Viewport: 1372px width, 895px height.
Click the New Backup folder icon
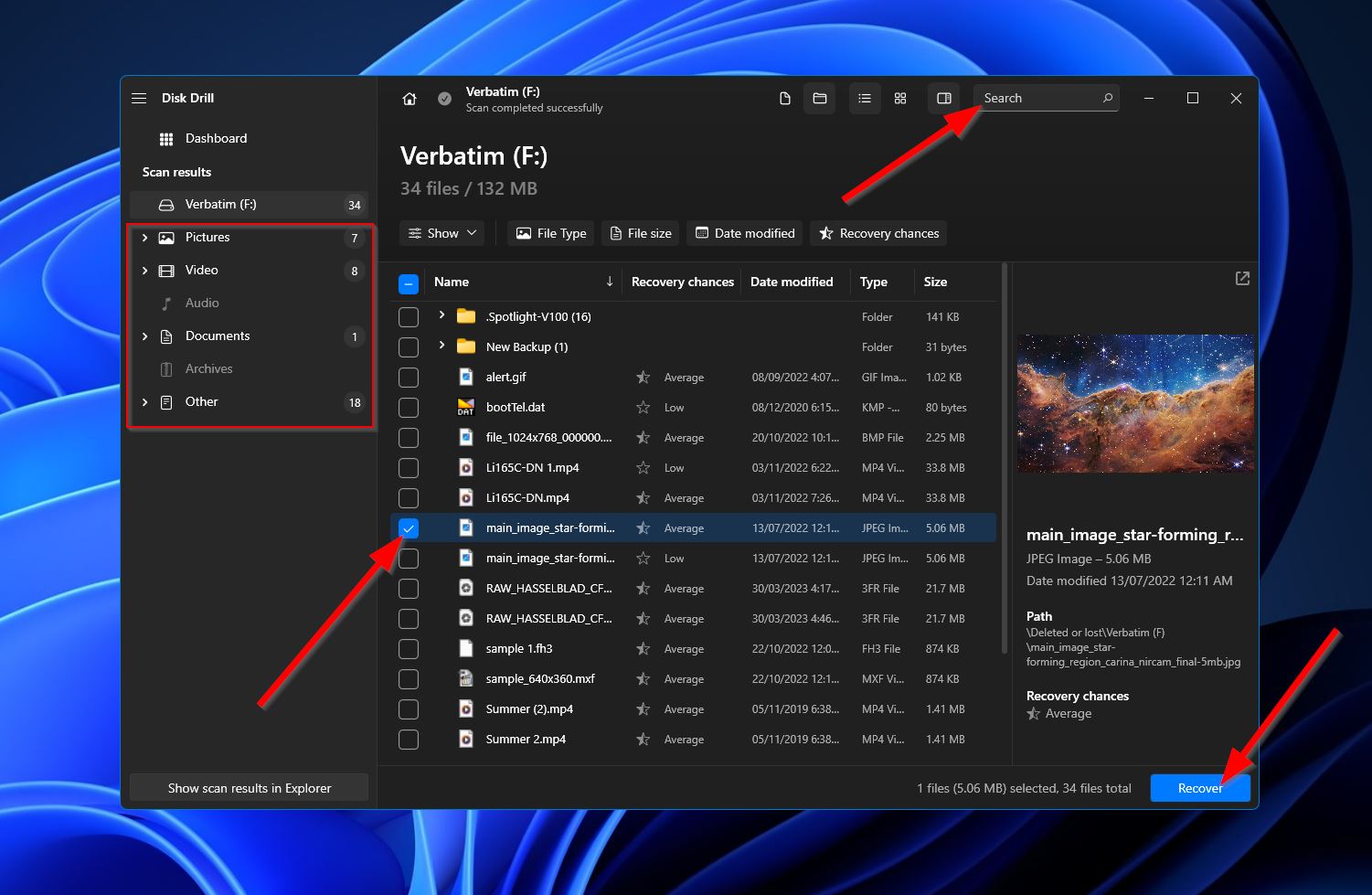tap(466, 346)
